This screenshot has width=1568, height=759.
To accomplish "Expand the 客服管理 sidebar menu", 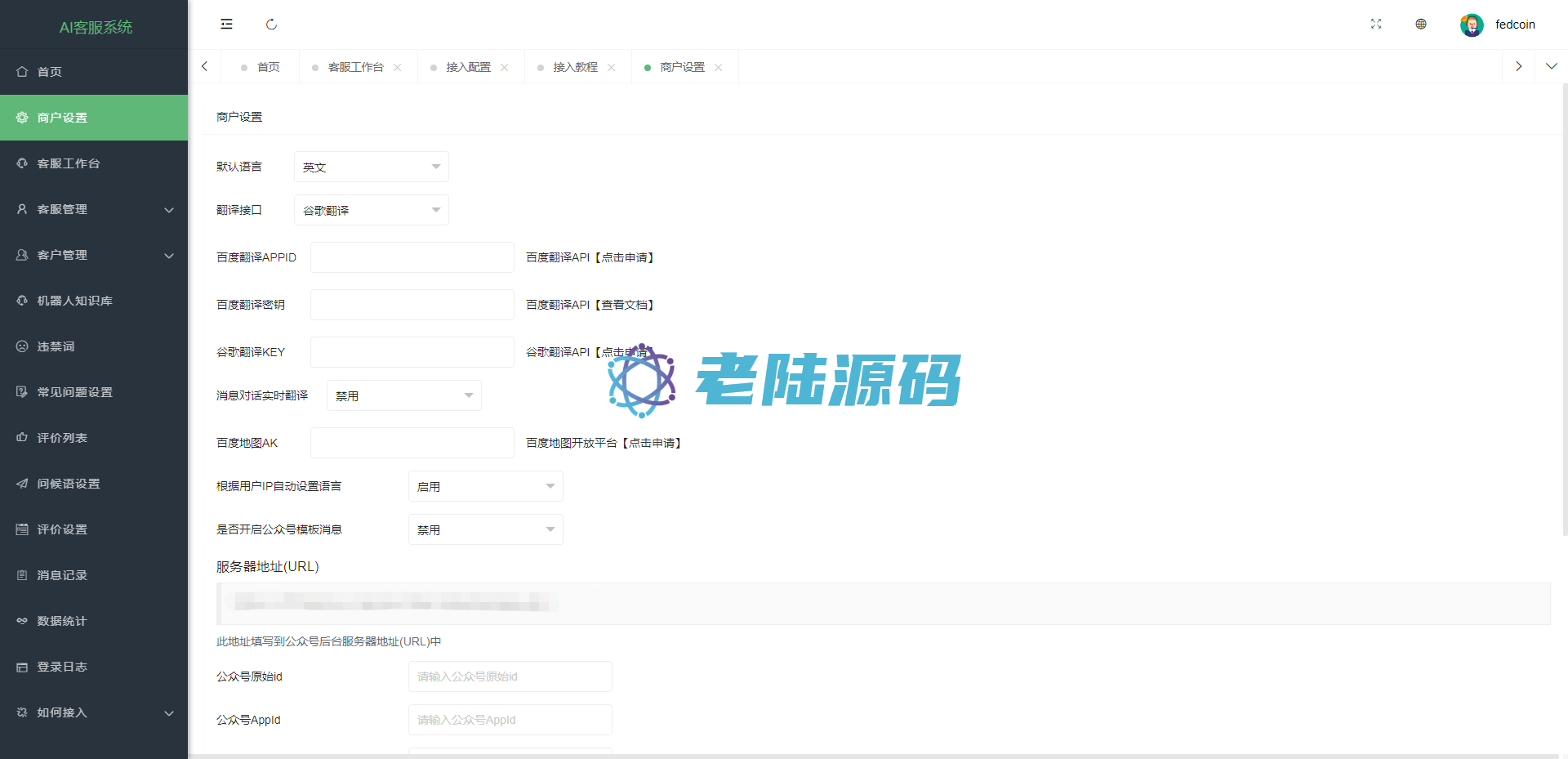I will tap(94, 209).
